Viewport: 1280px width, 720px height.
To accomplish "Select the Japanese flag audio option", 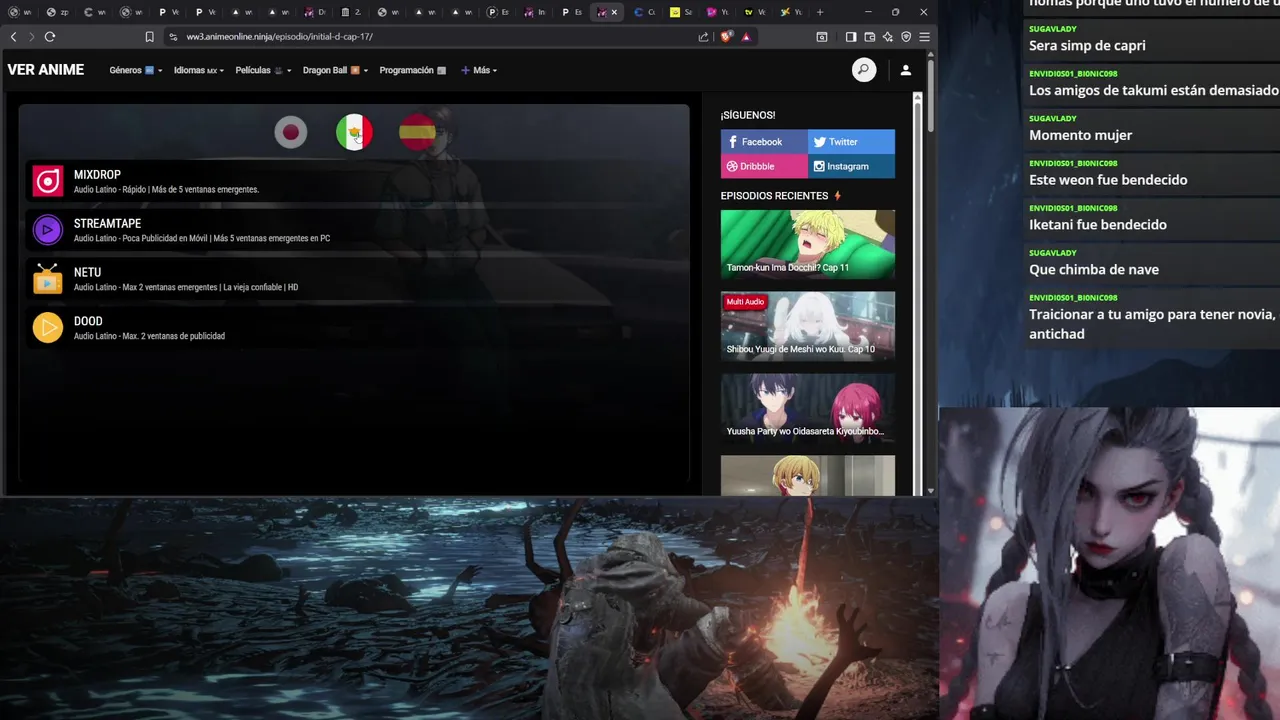I will [291, 132].
